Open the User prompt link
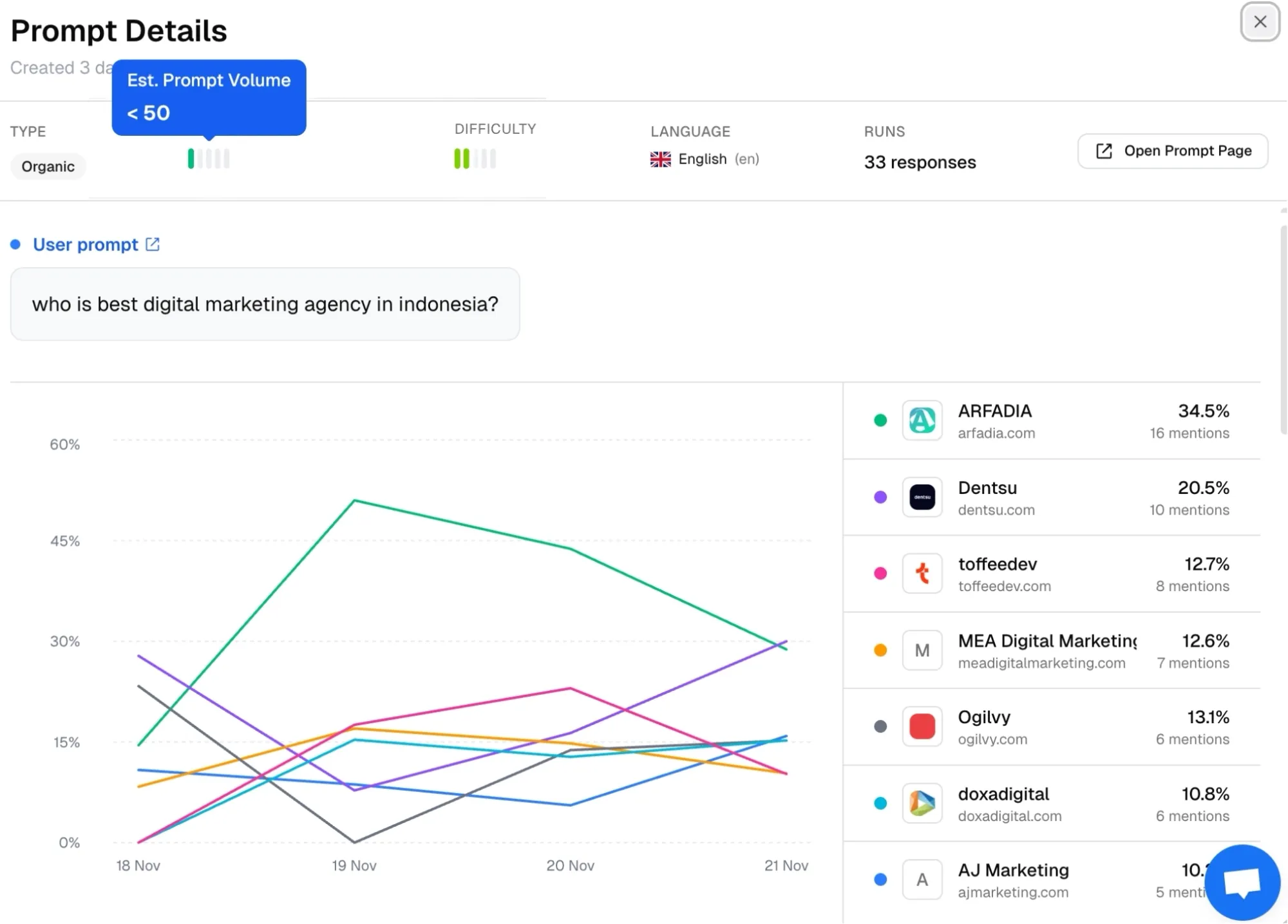 86,245
